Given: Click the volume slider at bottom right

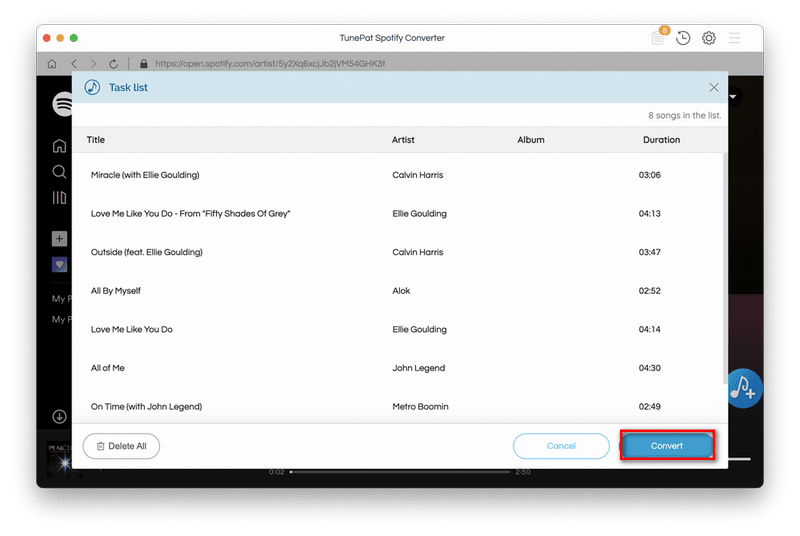Looking at the screenshot, I should (739, 459).
